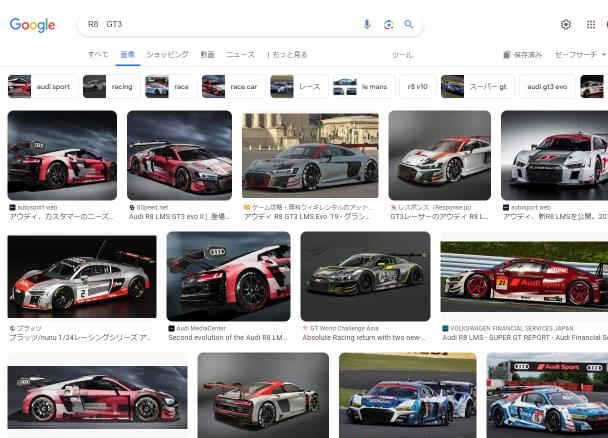Image resolution: width=608 pixels, height=438 pixels.
Task: Click the magnifier search button
Action: [409, 24]
